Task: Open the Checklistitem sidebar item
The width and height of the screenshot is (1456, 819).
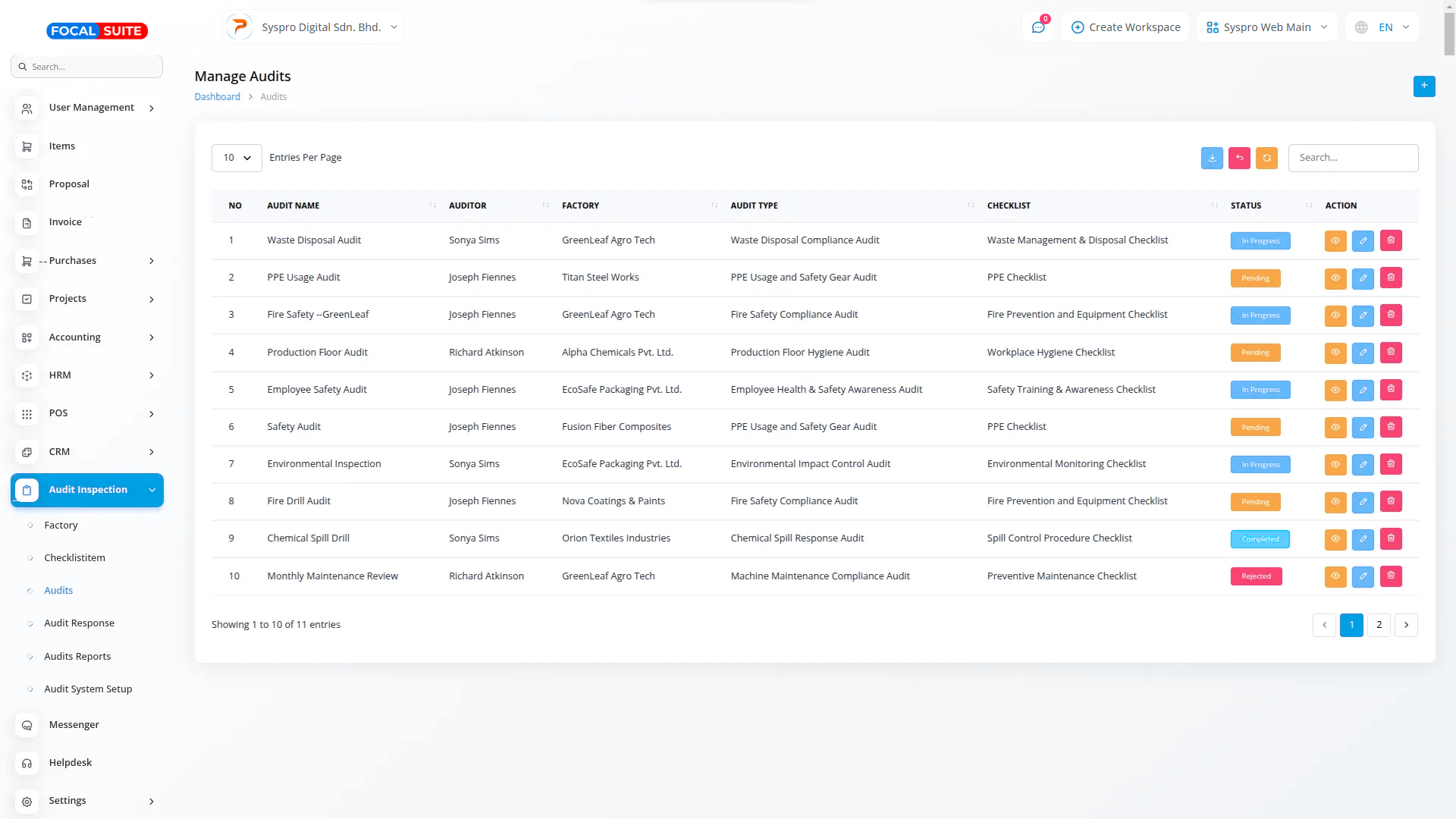Action: click(x=74, y=558)
